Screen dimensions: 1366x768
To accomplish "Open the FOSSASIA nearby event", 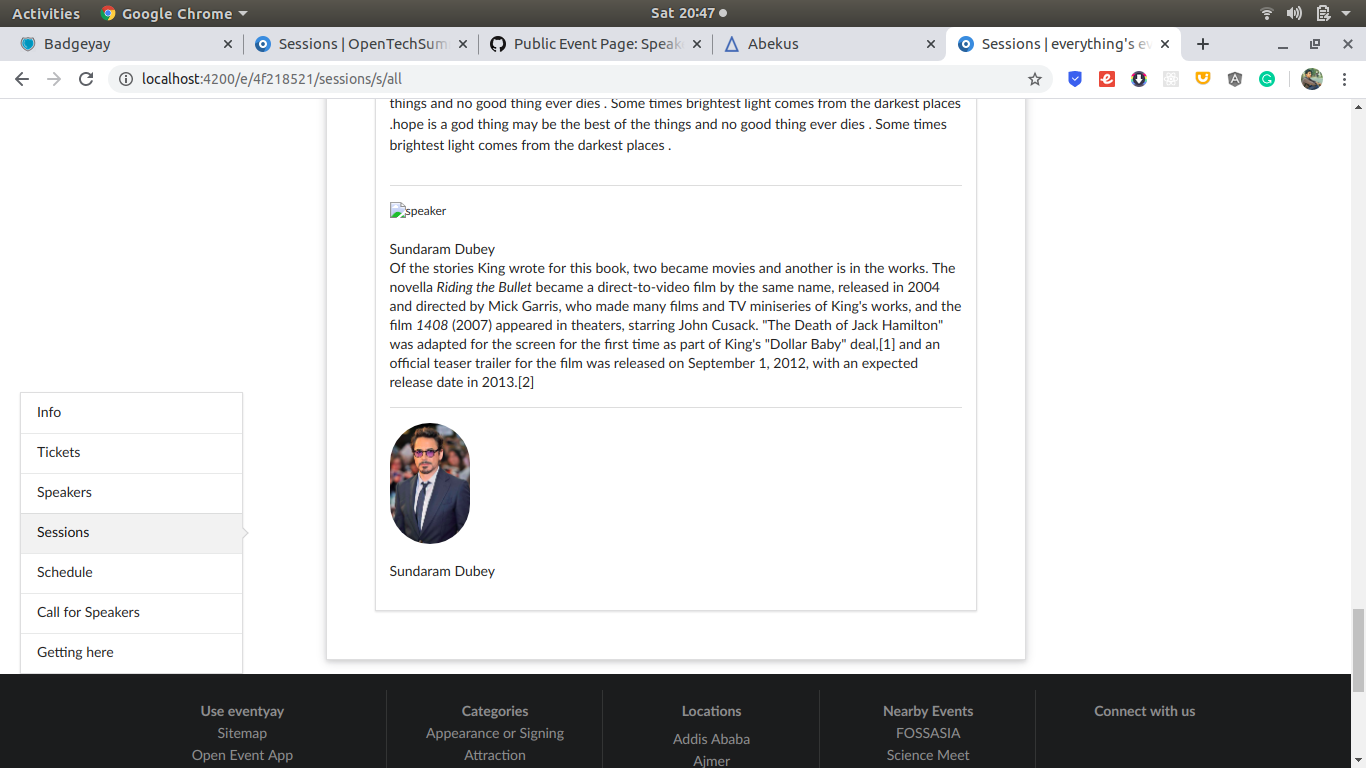I will click(928, 733).
